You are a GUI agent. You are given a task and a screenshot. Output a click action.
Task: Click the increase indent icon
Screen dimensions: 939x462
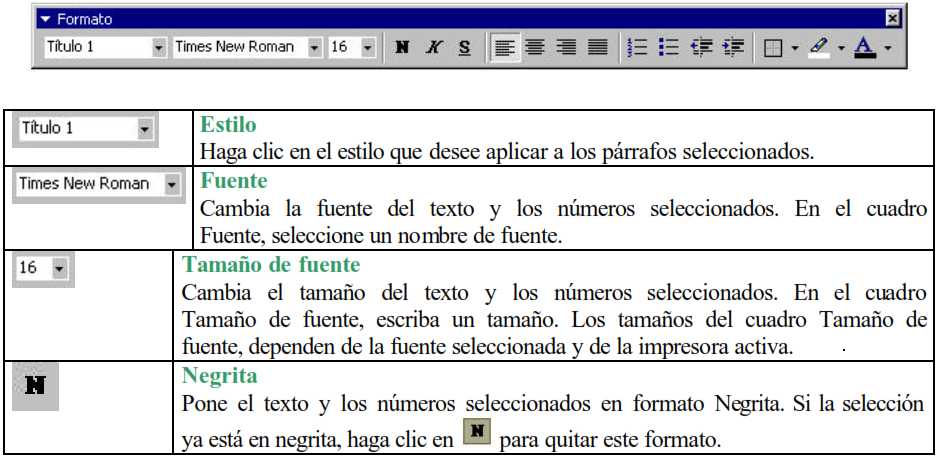pyautogui.click(x=733, y=48)
